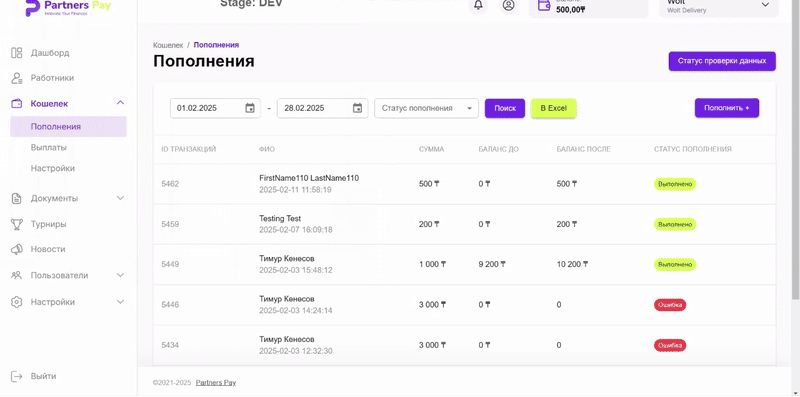Expand the bottom Настройки menu chevron
Viewport: 800px width, 397px height.
120,302
